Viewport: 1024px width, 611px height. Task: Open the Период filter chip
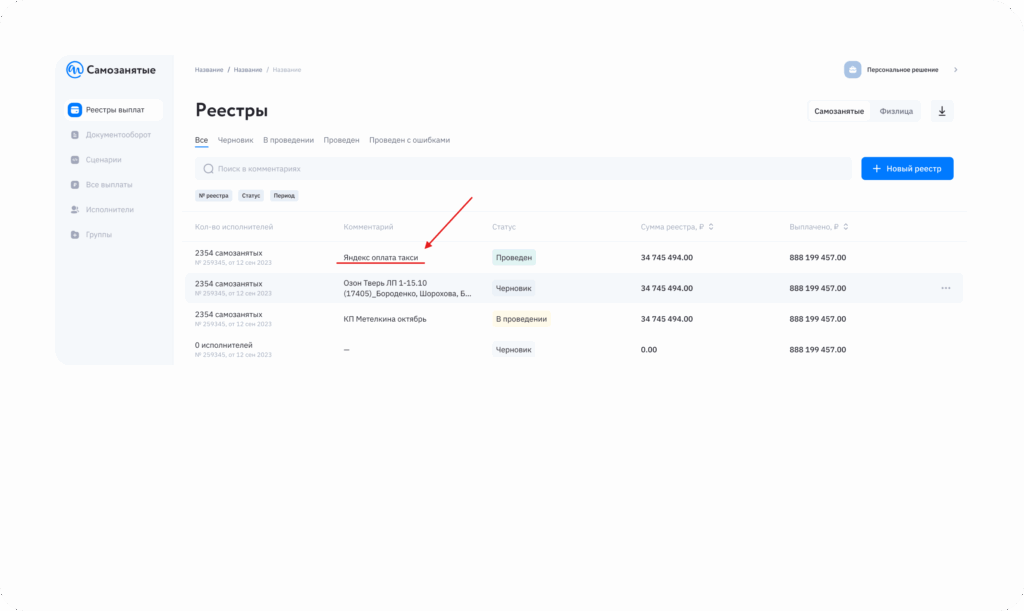284,196
